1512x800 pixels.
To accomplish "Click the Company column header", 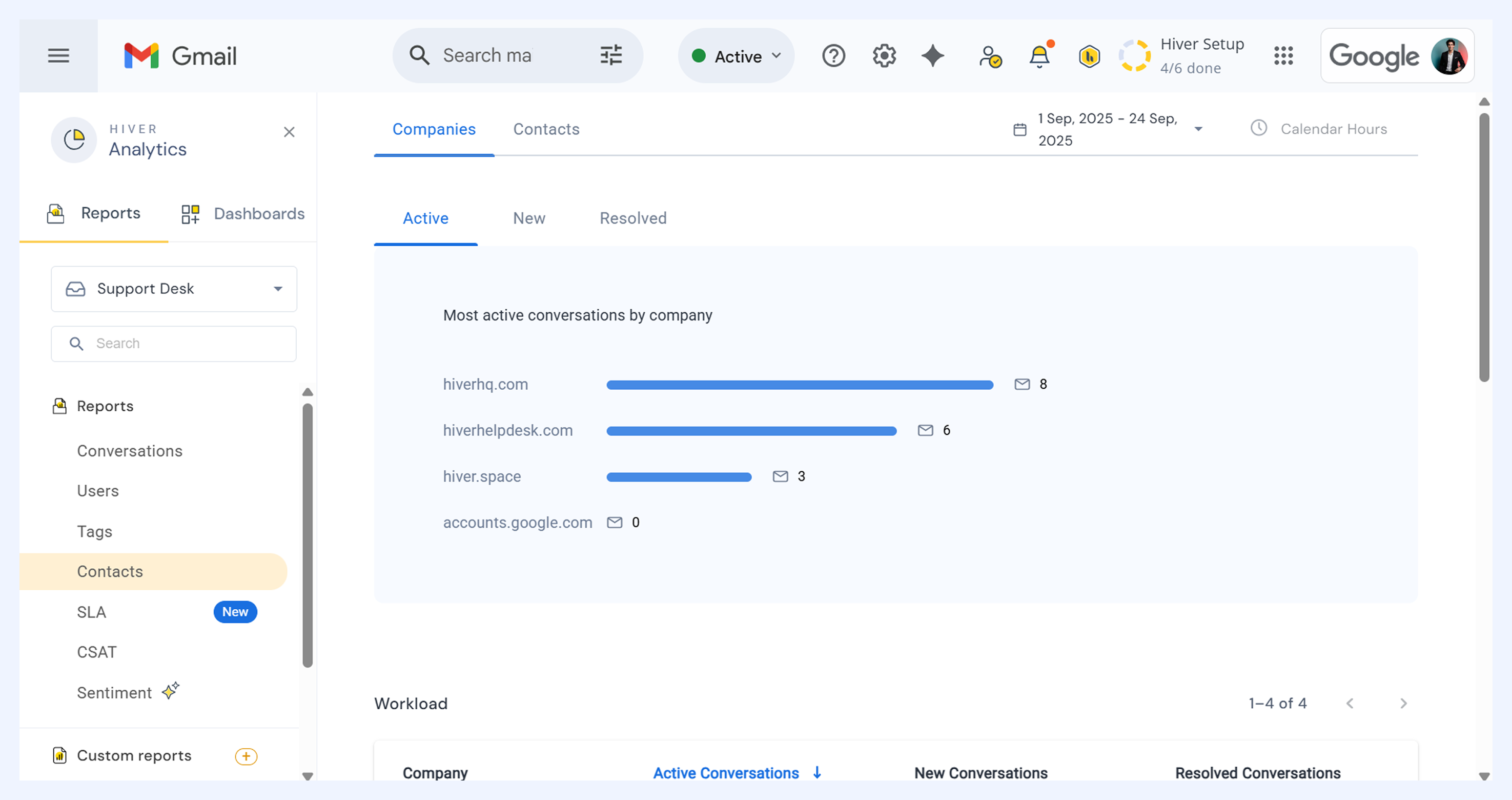I will [x=435, y=773].
